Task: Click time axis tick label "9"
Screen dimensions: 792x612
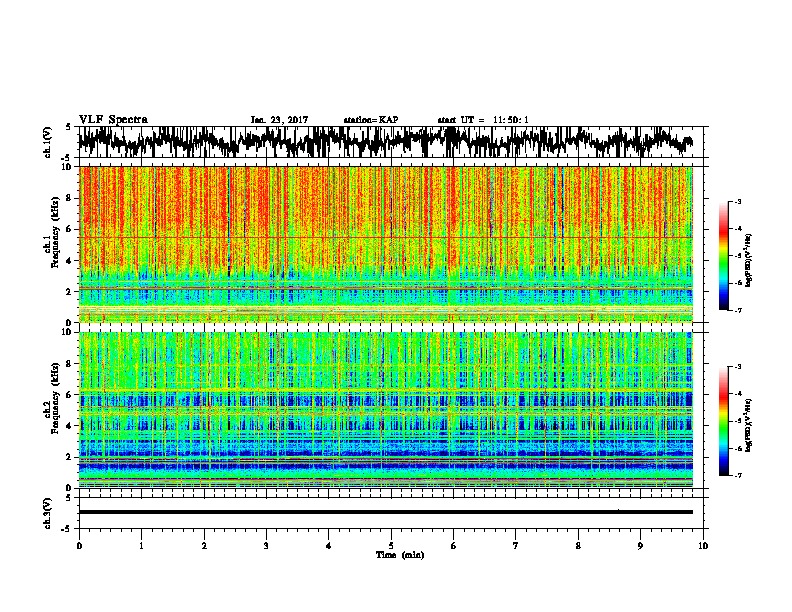Action: 640,546
